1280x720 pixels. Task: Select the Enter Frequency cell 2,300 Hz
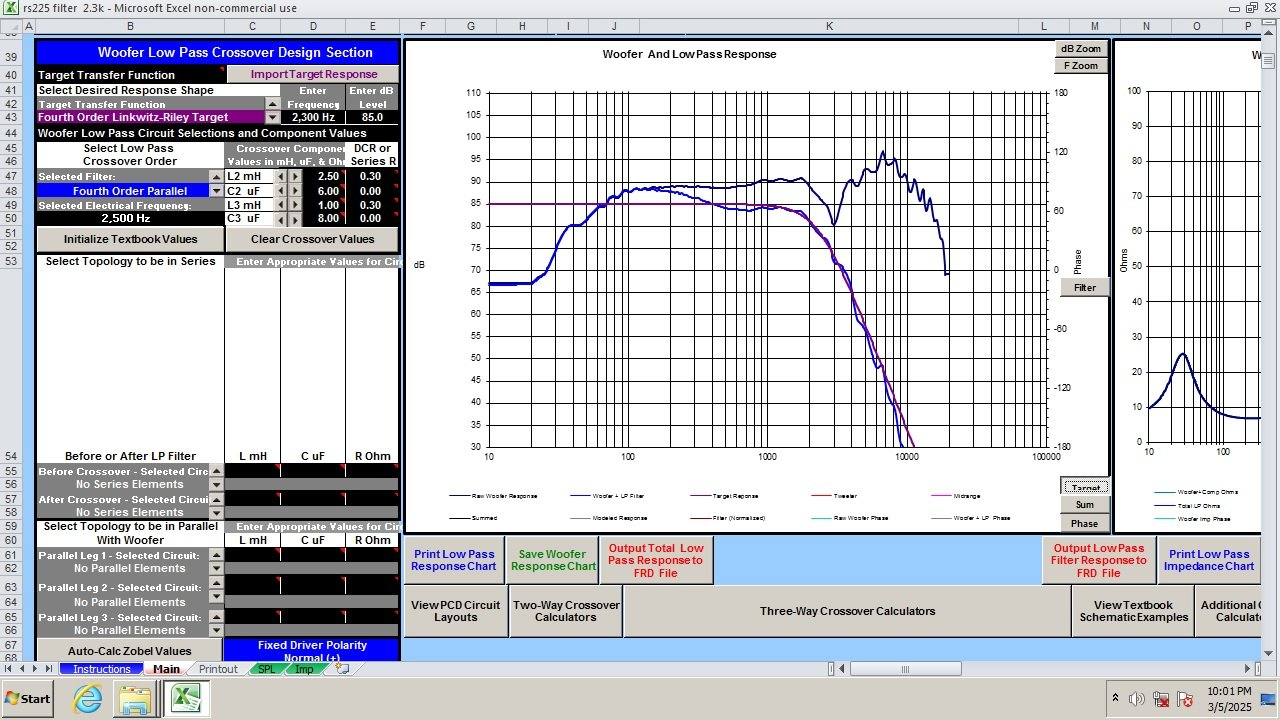tap(313, 117)
